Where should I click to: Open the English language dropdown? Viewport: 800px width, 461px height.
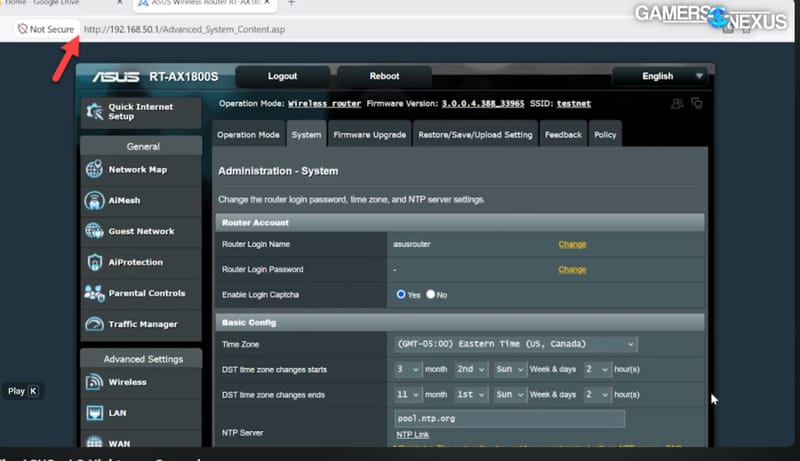pyautogui.click(x=659, y=76)
